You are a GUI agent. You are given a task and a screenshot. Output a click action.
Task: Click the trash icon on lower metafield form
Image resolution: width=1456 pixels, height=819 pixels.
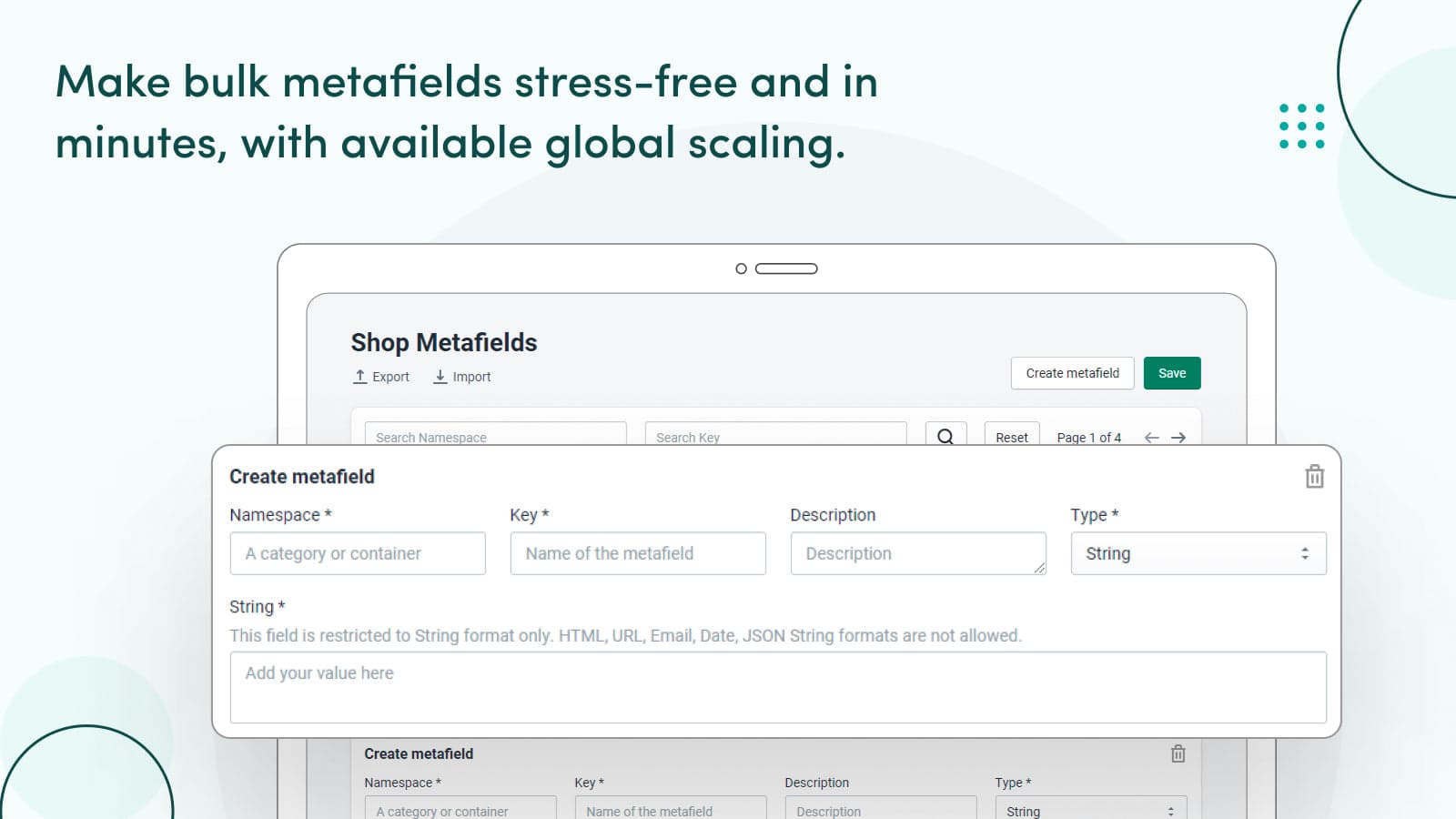(1178, 753)
